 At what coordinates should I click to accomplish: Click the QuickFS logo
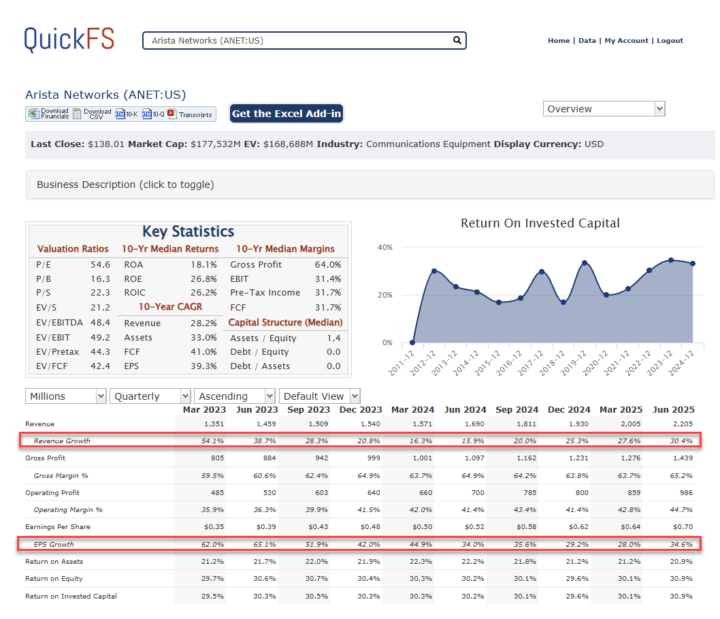point(69,39)
